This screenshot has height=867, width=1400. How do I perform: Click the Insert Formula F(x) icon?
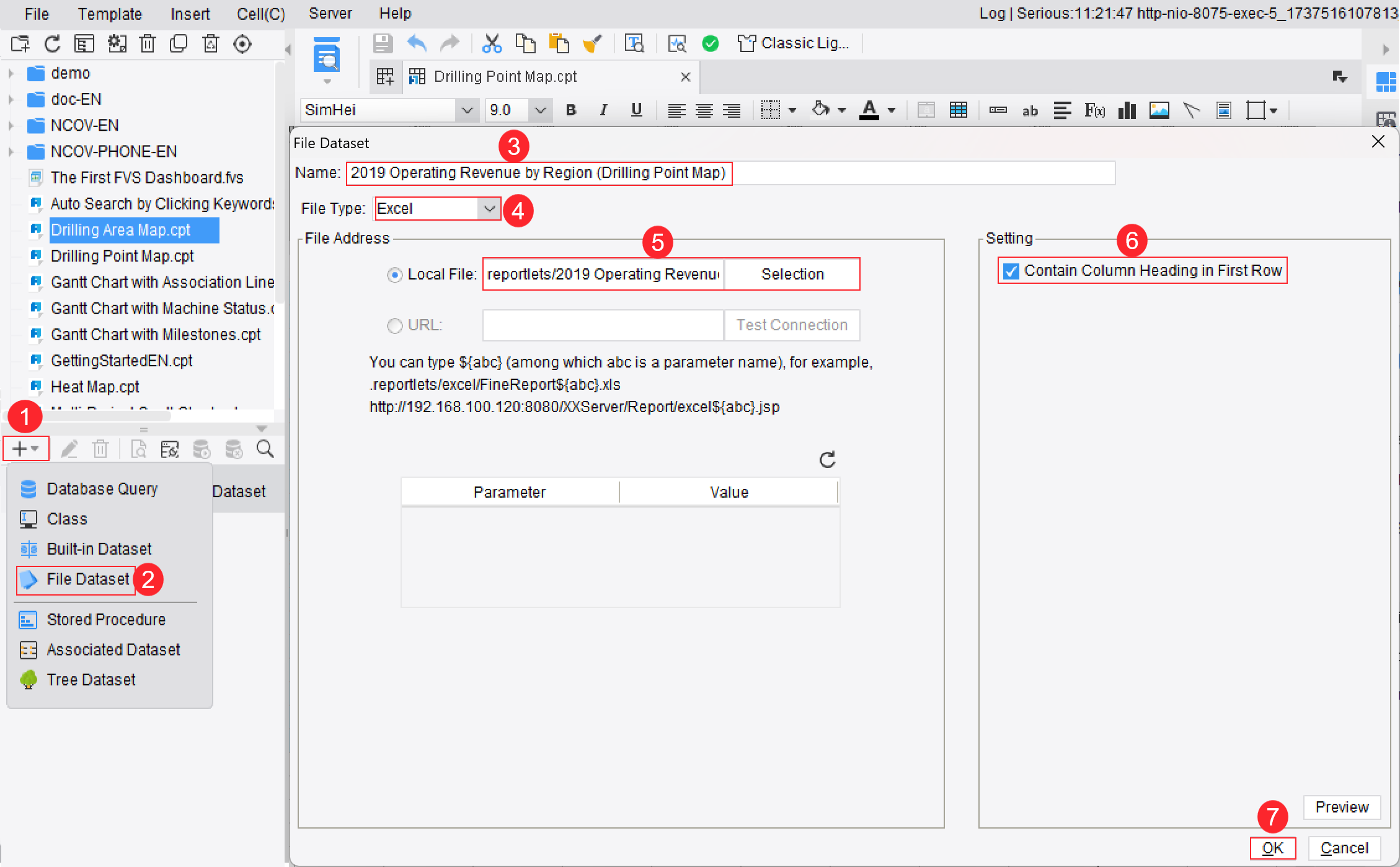(1094, 110)
